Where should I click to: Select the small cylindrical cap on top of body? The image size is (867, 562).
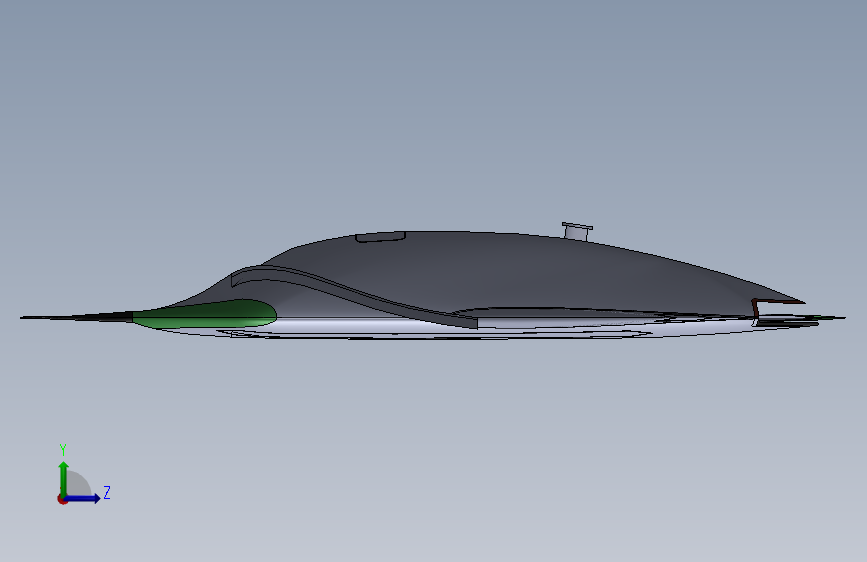(577, 231)
